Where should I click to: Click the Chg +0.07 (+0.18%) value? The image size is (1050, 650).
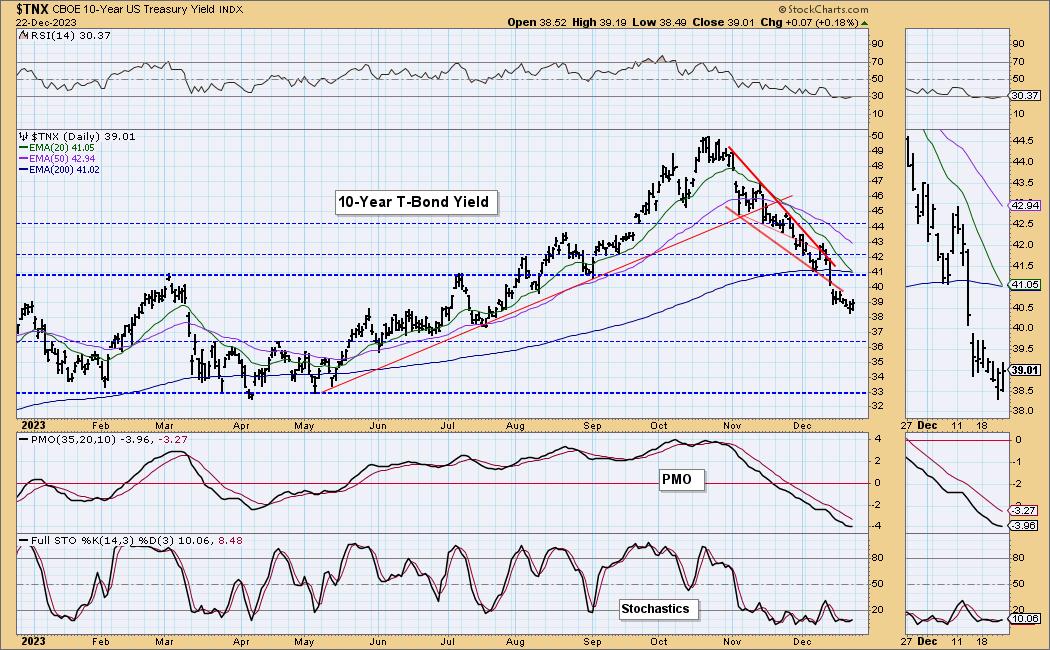pyautogui.click(x=809, y=22)
